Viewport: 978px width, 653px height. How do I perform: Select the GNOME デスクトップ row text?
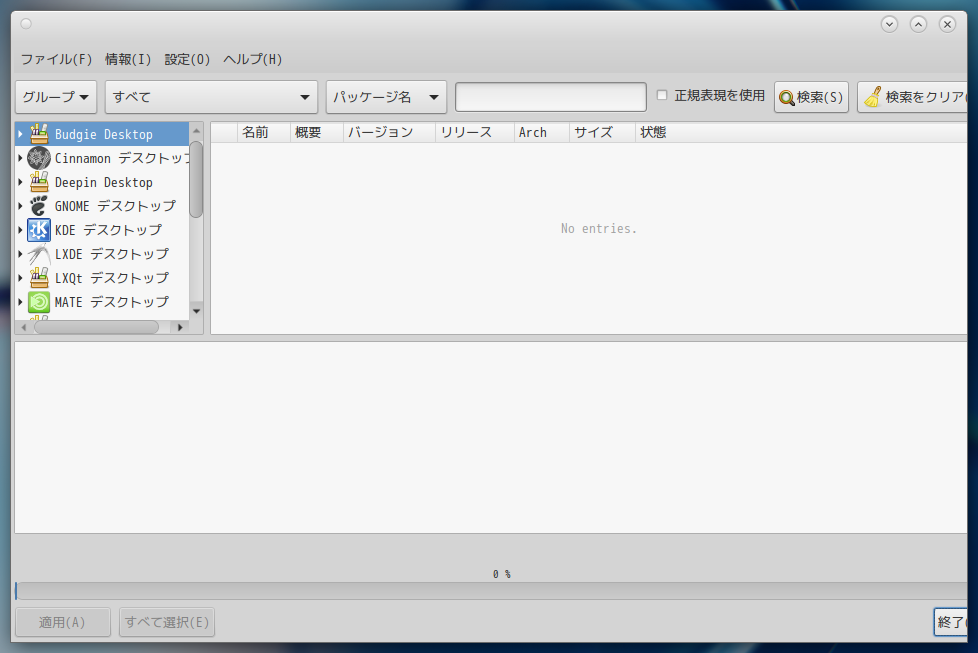coord(115,206)
